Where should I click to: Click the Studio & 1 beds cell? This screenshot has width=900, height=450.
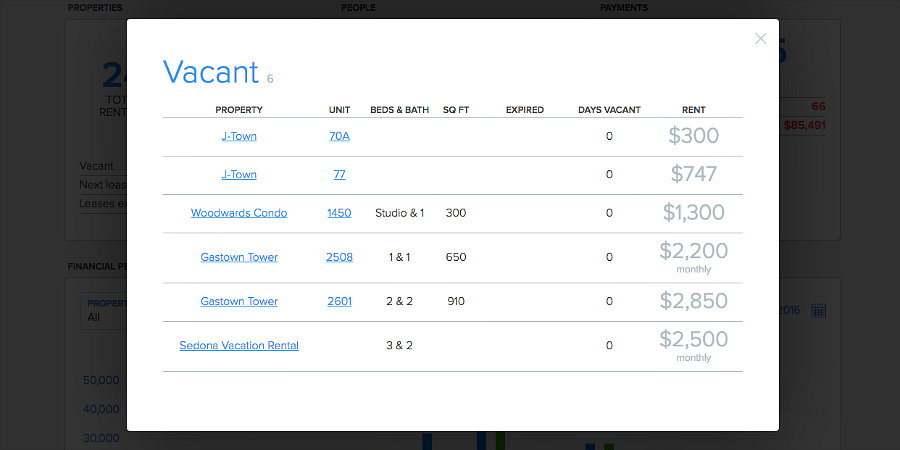[x=399, y=213]
